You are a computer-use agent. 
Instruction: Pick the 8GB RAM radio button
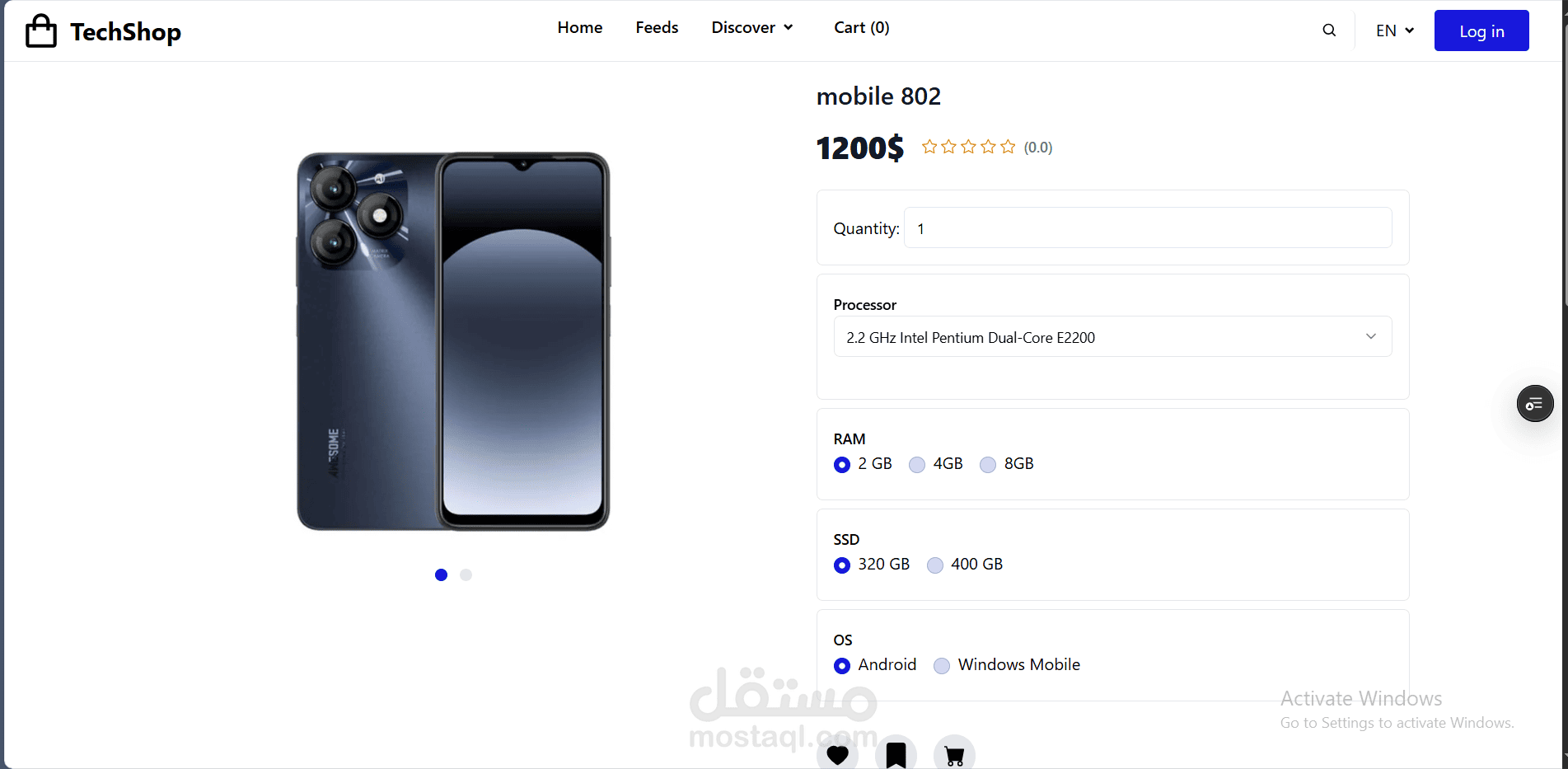click(988, 465)
